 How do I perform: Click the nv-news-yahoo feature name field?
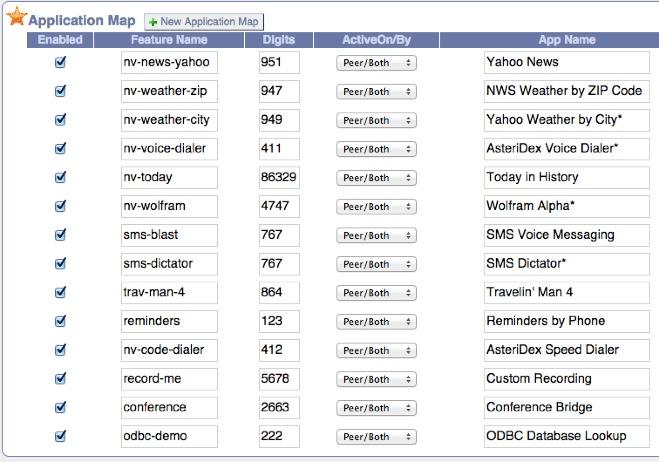pos(169,62)
